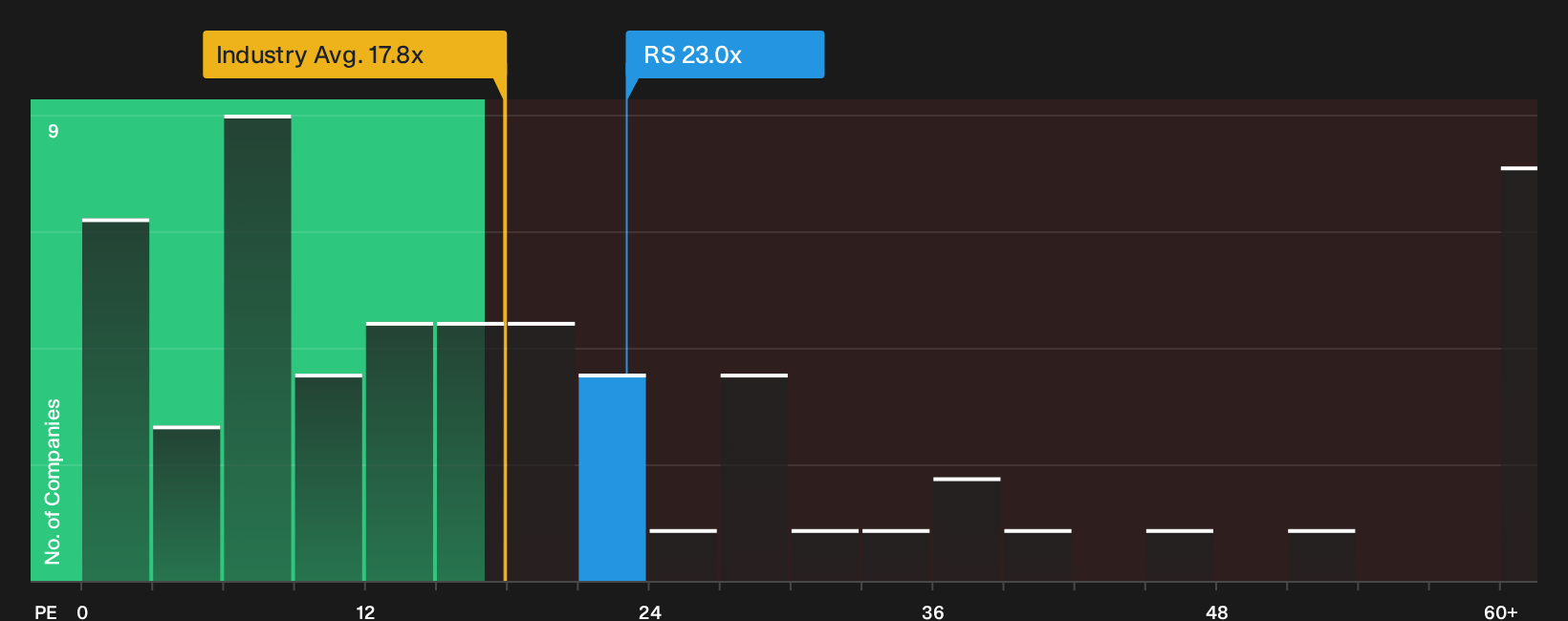This screenshot has width=1568, height=621.
Task: Click the first green bar starting at PE 0
Action: coord(116,400)
